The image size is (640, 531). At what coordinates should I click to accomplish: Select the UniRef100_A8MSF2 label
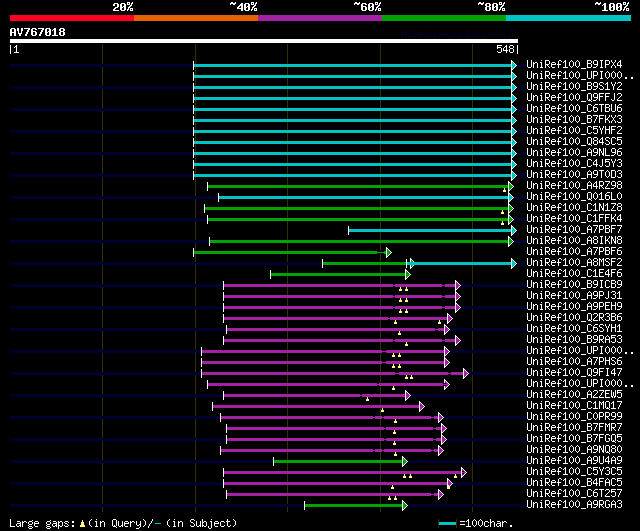574,263
